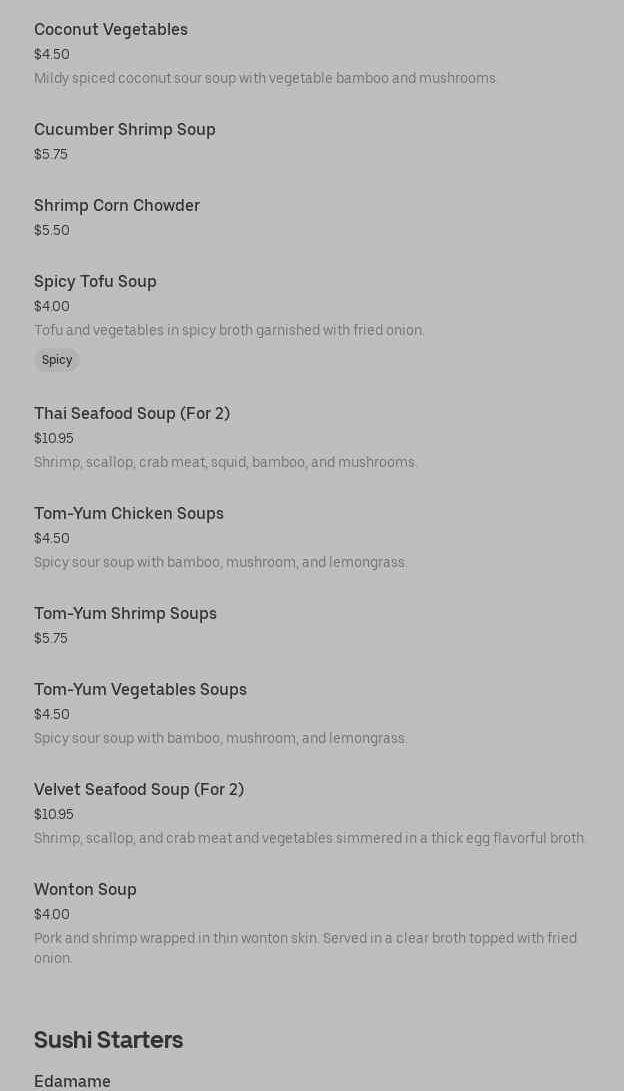Click the Thai Seafood Soup $10.95 price
Image resolution: width=624 pixels, height=1091 pixels.
pyautogui.click(x=54, y=439)
